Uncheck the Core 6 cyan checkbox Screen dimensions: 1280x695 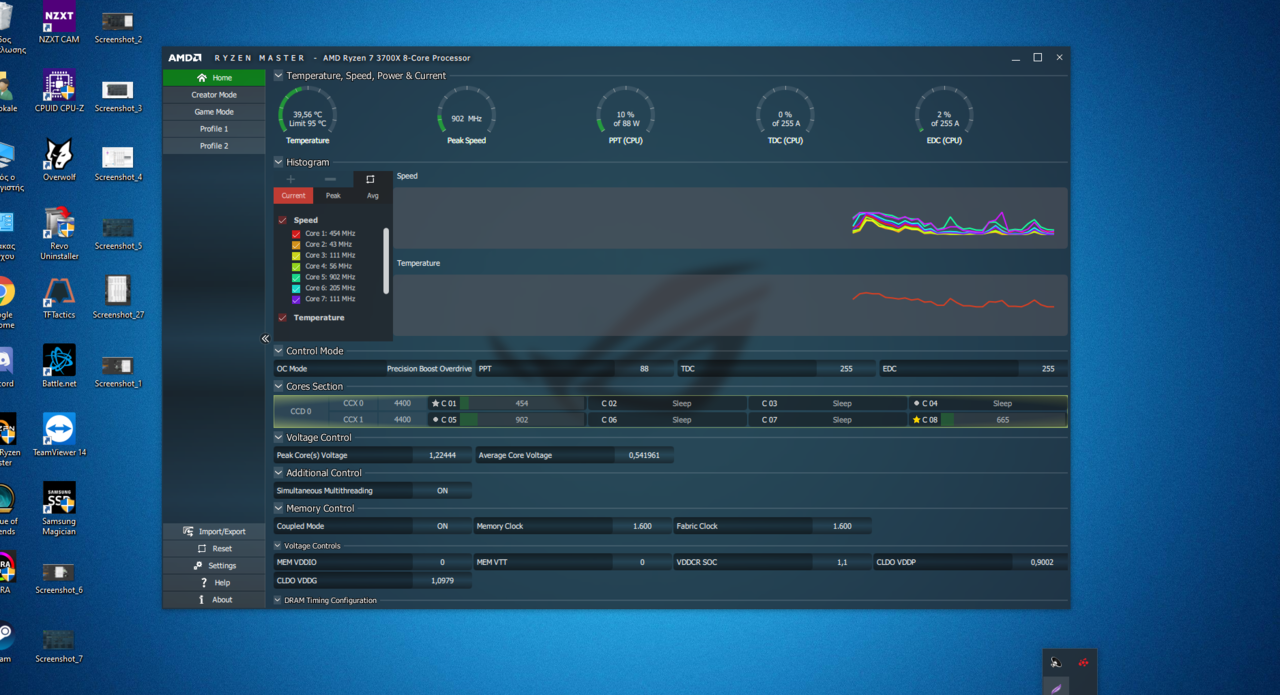pyautogui.click(x=296, y=288)
